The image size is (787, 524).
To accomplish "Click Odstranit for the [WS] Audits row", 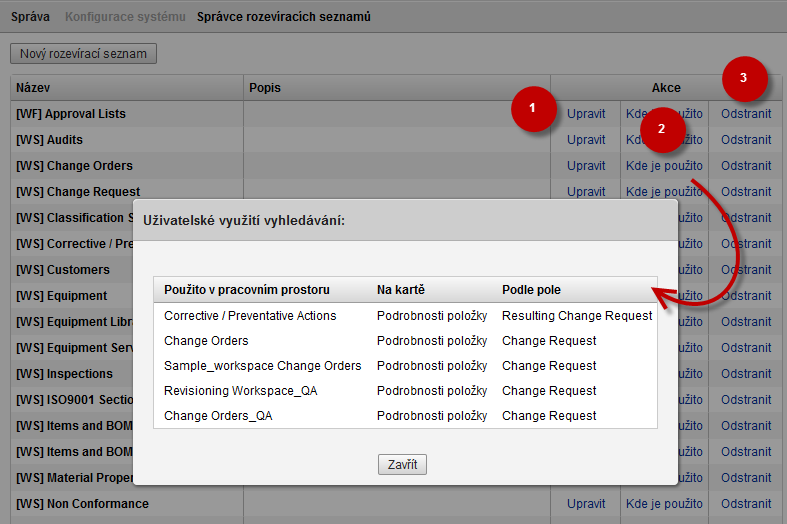I will (x=746, y=140).
